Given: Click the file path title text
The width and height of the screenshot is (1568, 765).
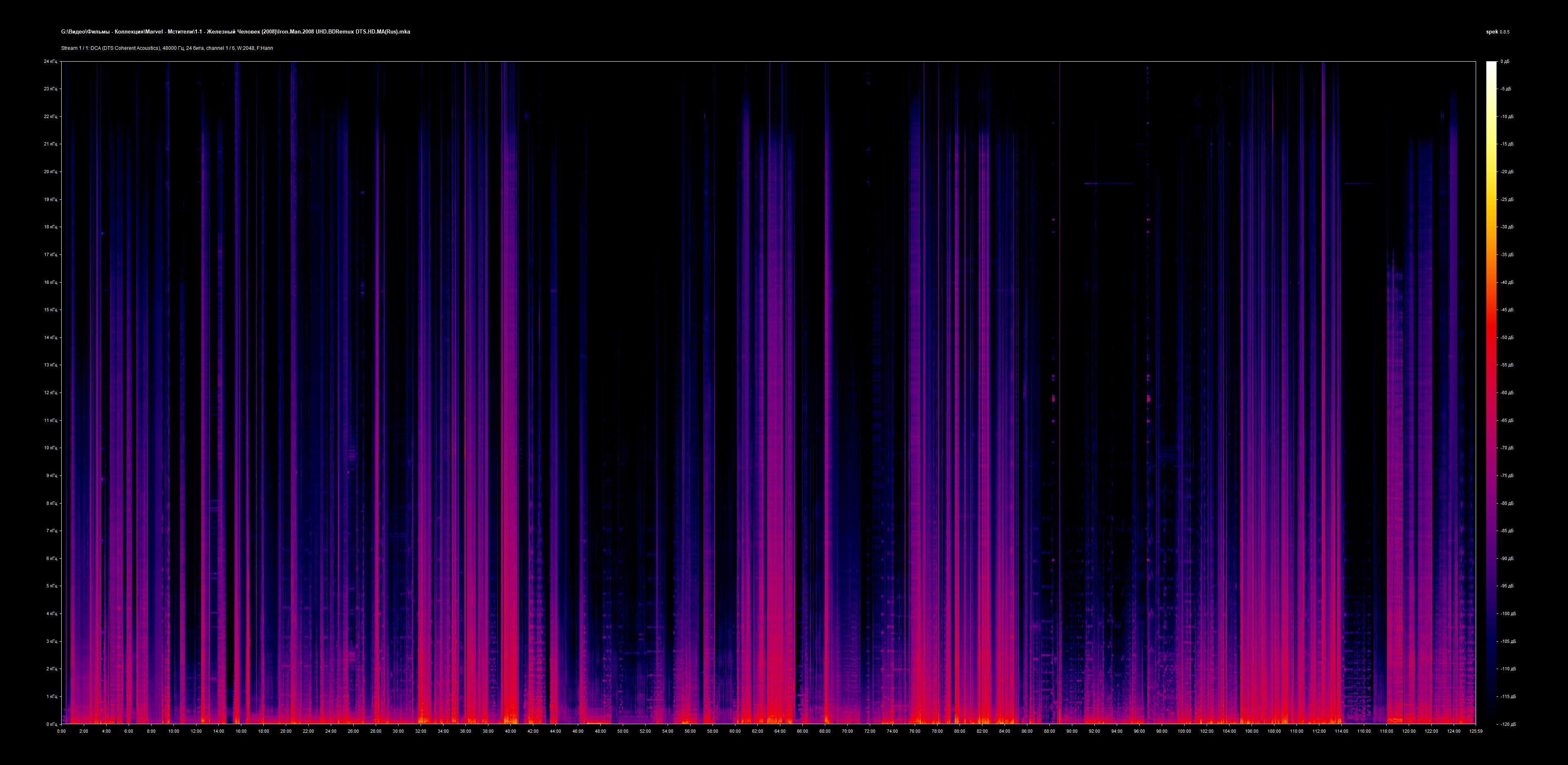Looking at the screenshot, I should pyautogui.click(x=235, y=32).
